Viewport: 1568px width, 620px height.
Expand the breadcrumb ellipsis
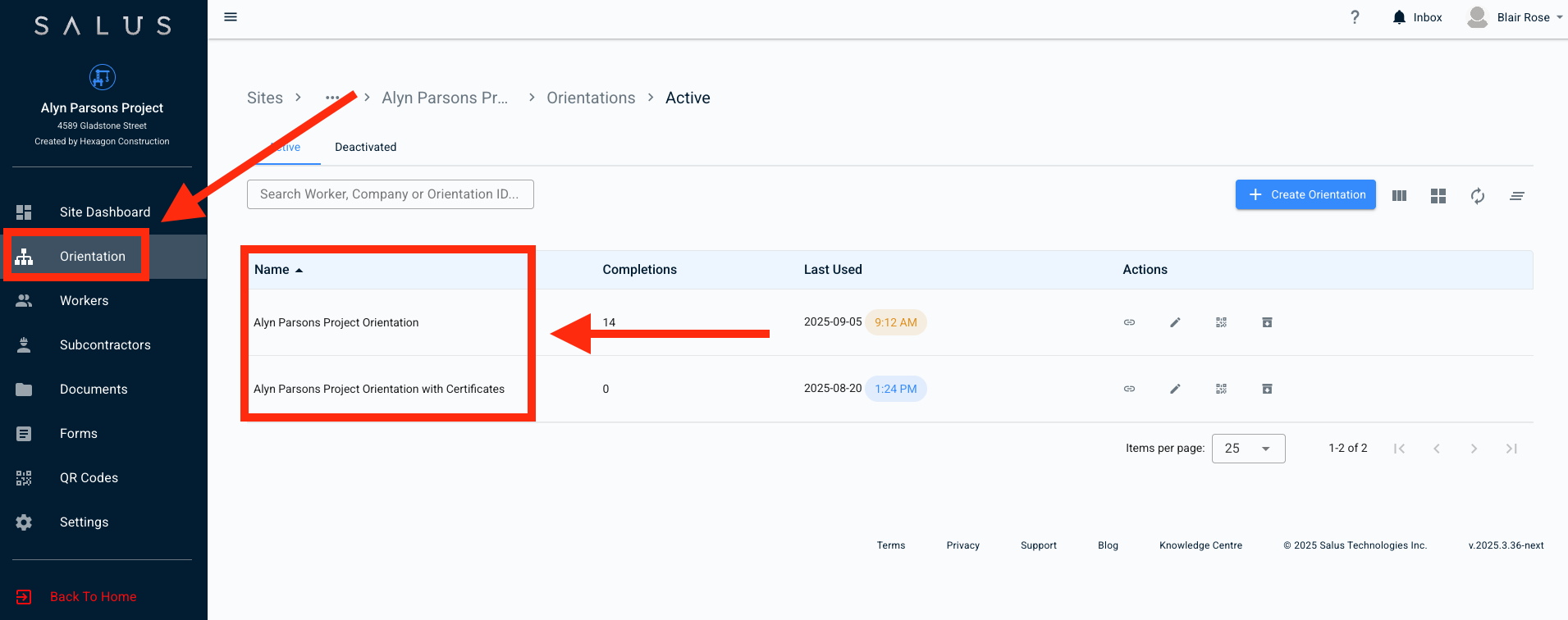[332, 98]
